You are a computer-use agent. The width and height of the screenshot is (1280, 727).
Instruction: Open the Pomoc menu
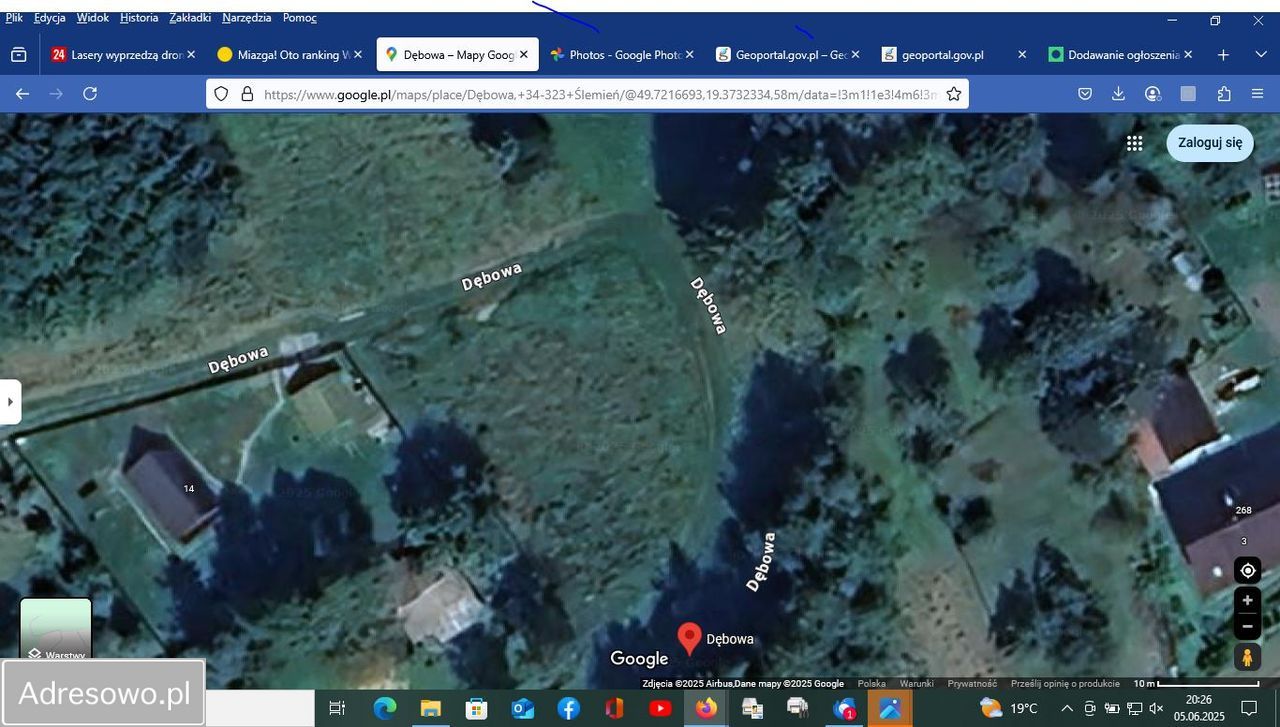coord(300,18)
